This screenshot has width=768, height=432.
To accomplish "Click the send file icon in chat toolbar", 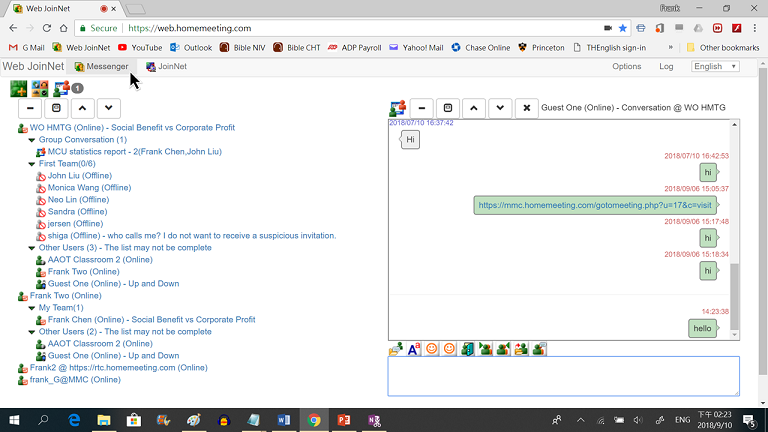I will (x=396, y=349).
